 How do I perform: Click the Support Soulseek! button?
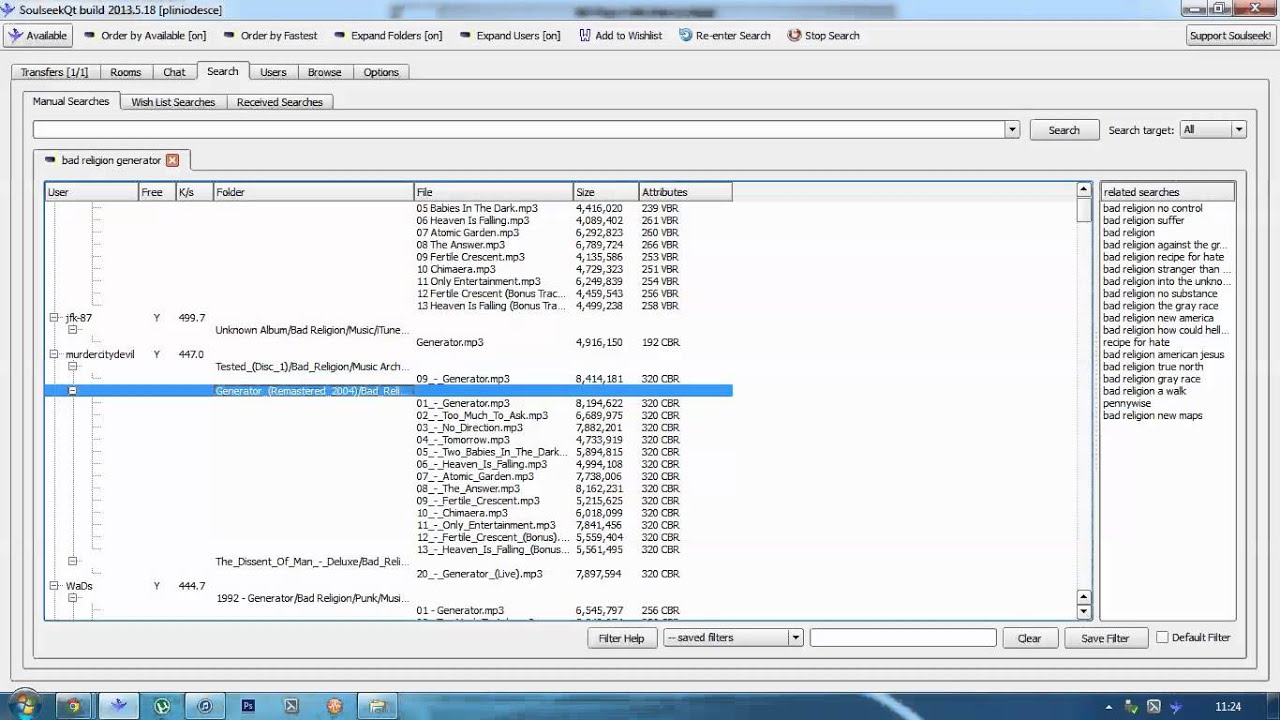pyautogui.click(x=1230, y=35)
